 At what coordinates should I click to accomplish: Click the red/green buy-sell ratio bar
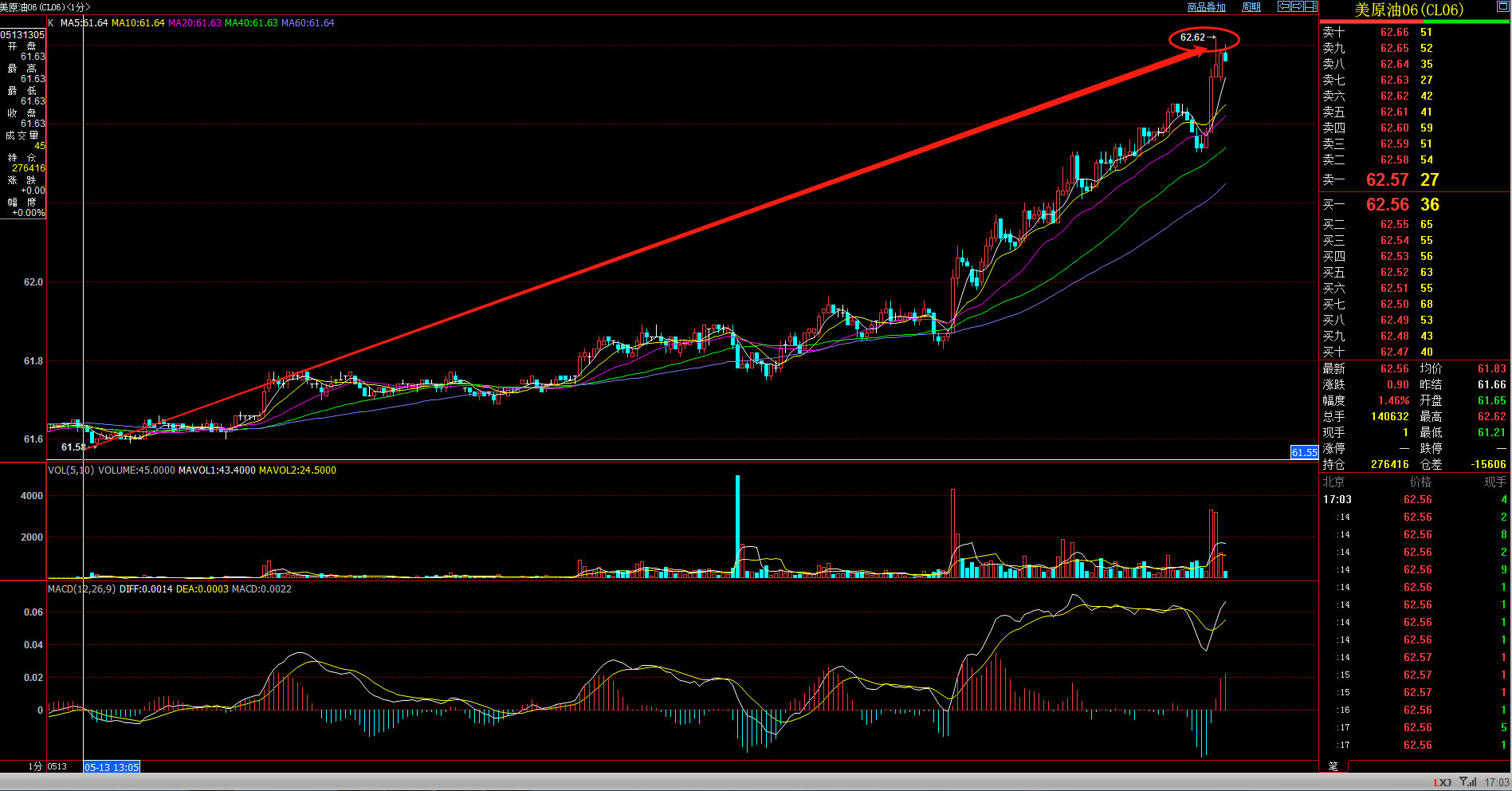pyautogui.click(x=1415, y=22)
